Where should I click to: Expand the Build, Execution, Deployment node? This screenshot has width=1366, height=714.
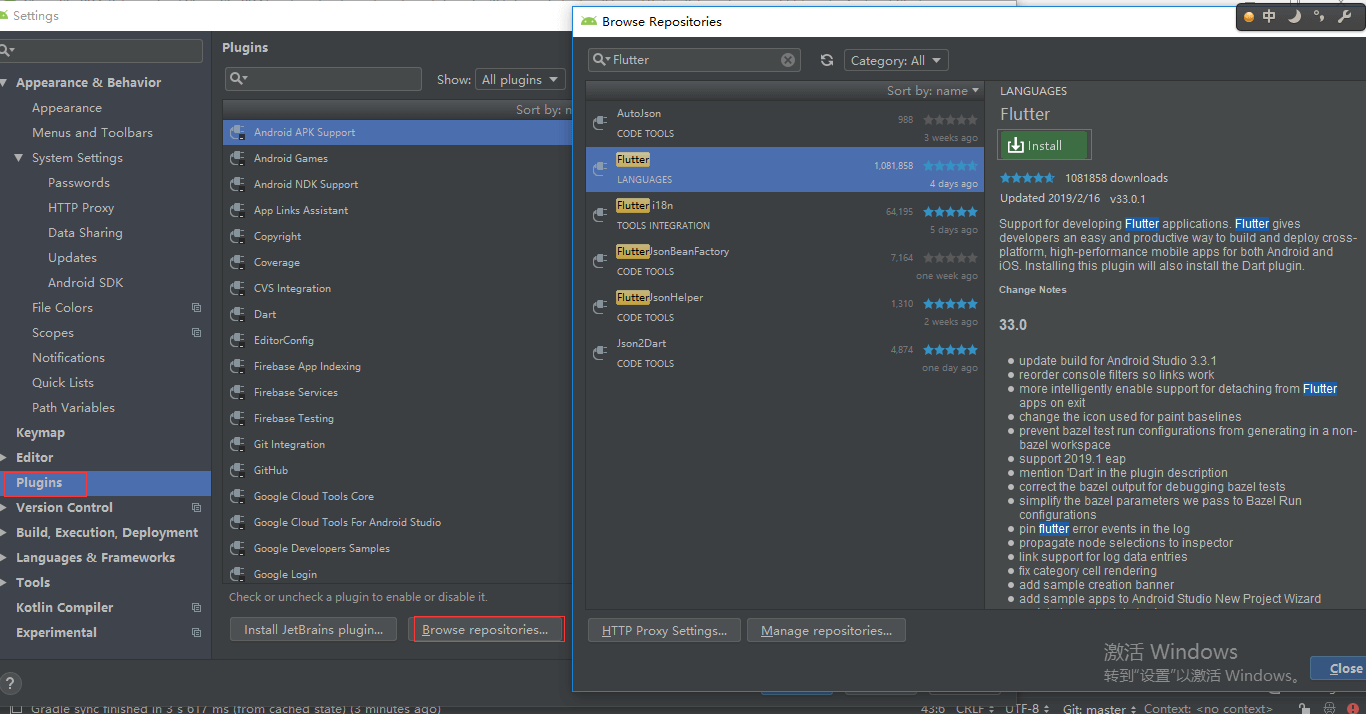click(x=4, y=533)
